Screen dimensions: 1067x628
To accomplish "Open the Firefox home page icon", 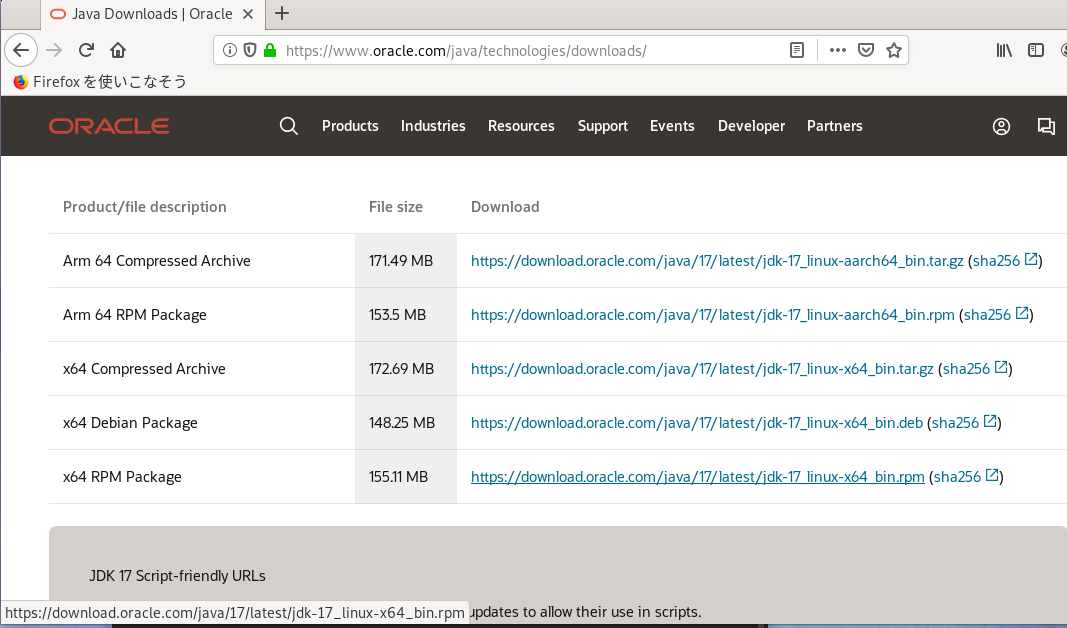I will (118, 50).
